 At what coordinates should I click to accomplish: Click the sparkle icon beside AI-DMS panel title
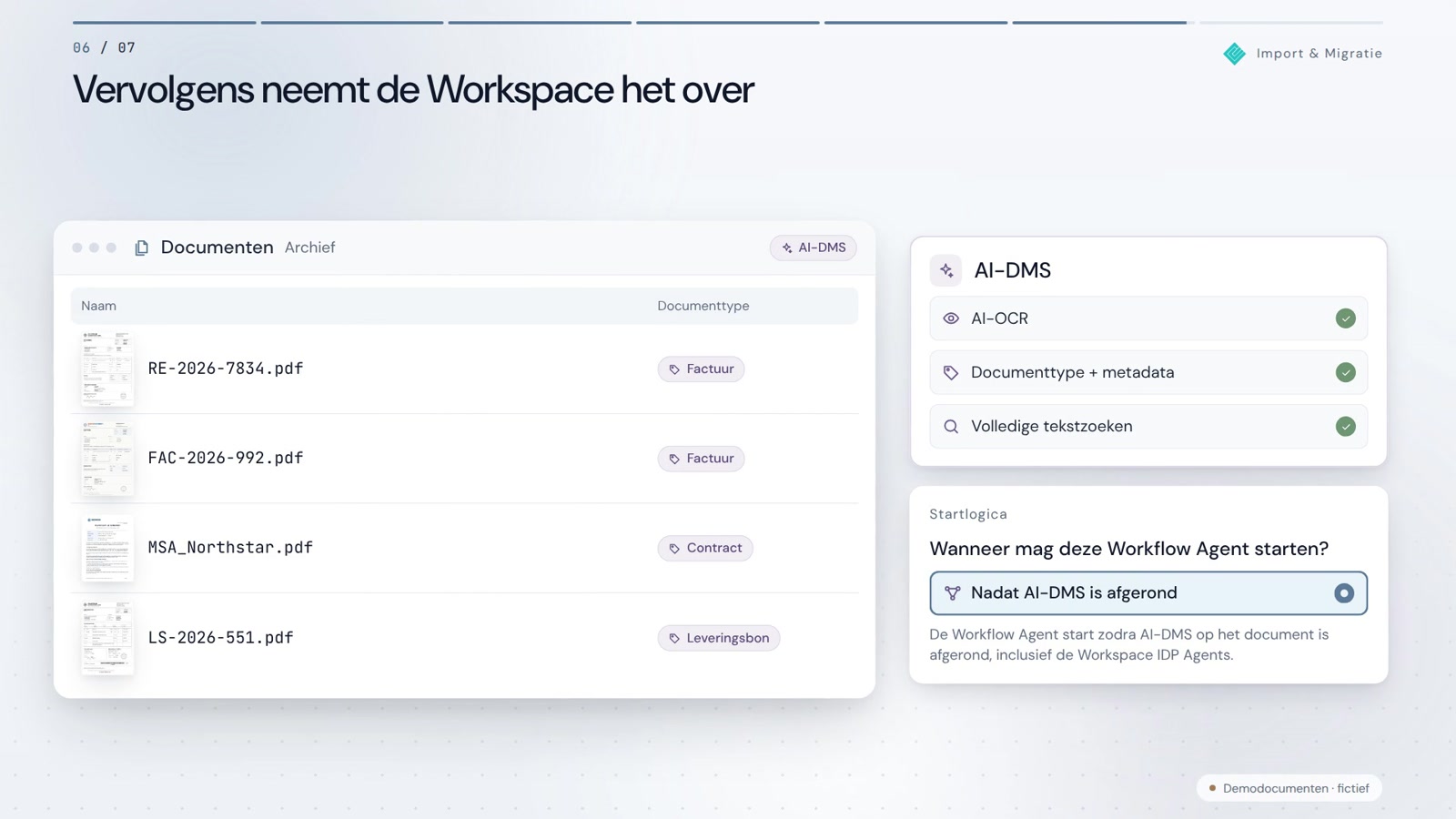pyautogui.click(x=946, y=270)
